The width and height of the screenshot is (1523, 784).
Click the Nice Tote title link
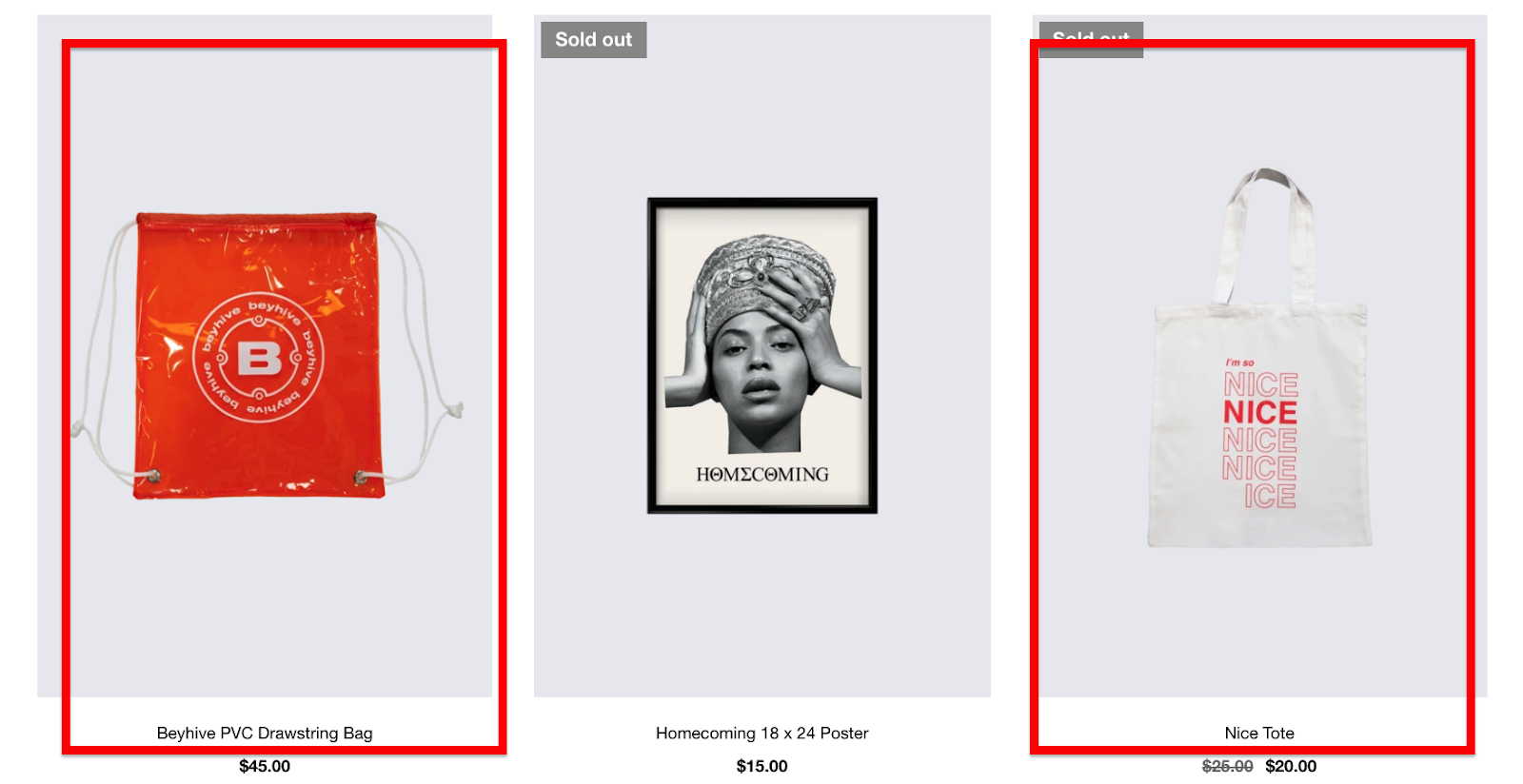point(1259,733)
